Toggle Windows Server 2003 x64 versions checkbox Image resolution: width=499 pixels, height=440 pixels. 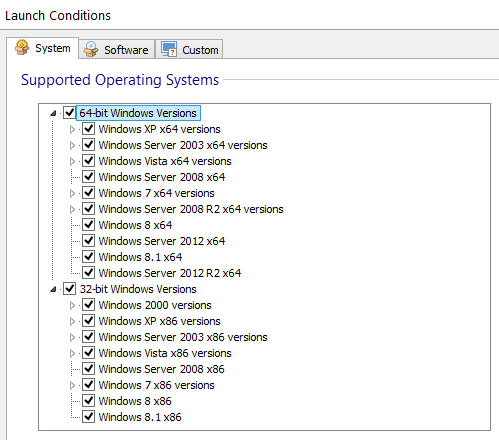pyautogui.click(x=89, y=145)
